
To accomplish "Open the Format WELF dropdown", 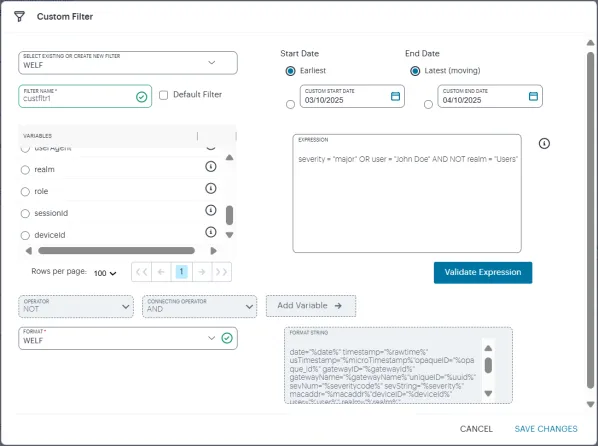I will coord(128,338).
